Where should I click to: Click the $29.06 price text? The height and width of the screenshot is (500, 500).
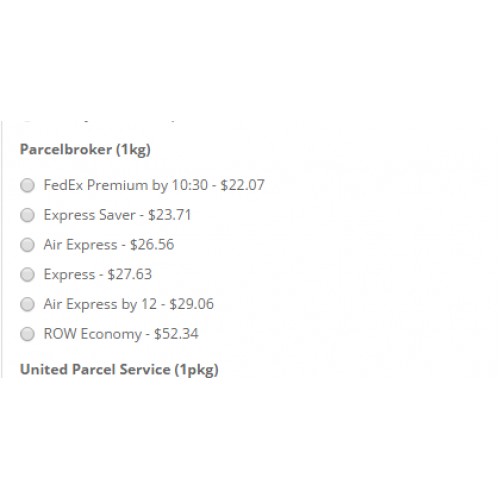[192, 304]
